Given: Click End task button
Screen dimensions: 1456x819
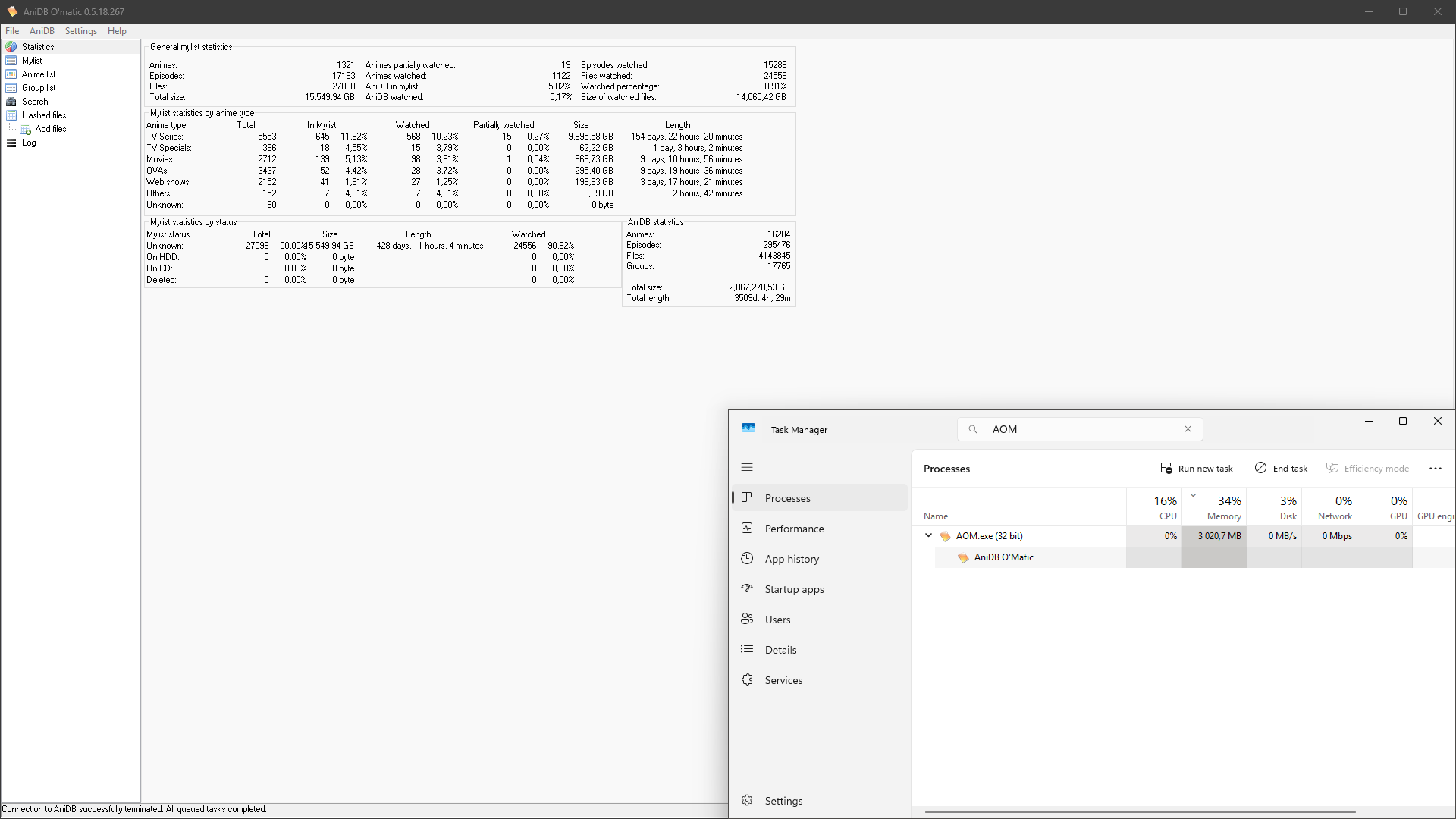Looking at the screenshot, I should point(1282,469).
